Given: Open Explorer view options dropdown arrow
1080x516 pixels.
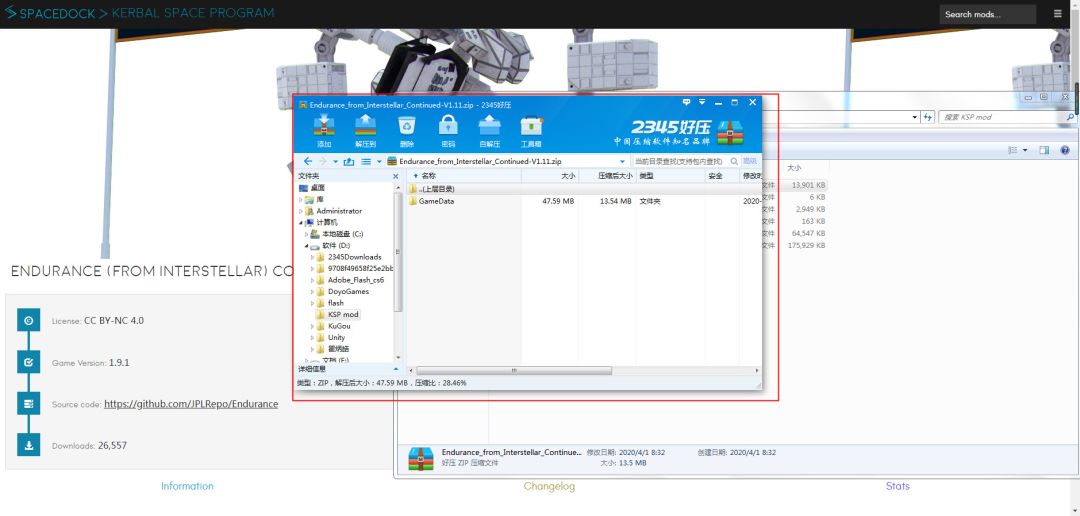Looking at the screenshot, I should [1025, 150].
